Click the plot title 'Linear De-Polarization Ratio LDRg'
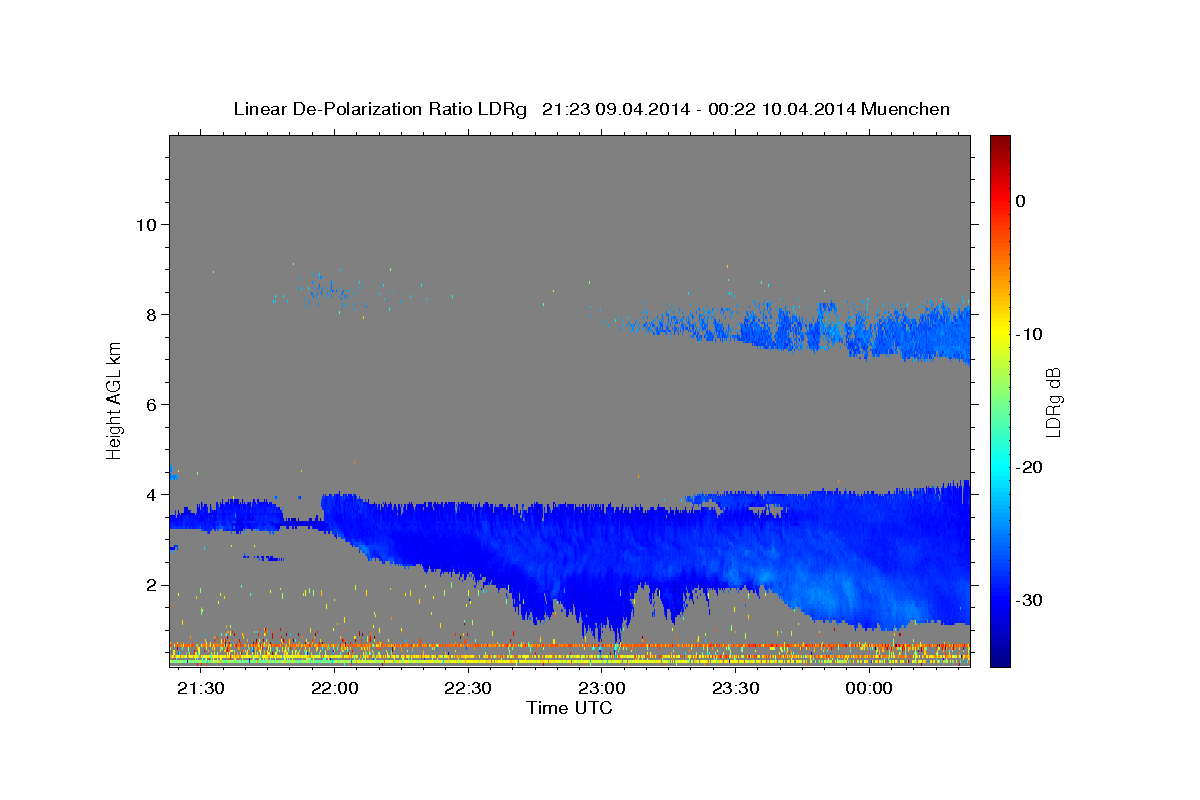This screenshot has width=1200, height=800. click(380, 109)
